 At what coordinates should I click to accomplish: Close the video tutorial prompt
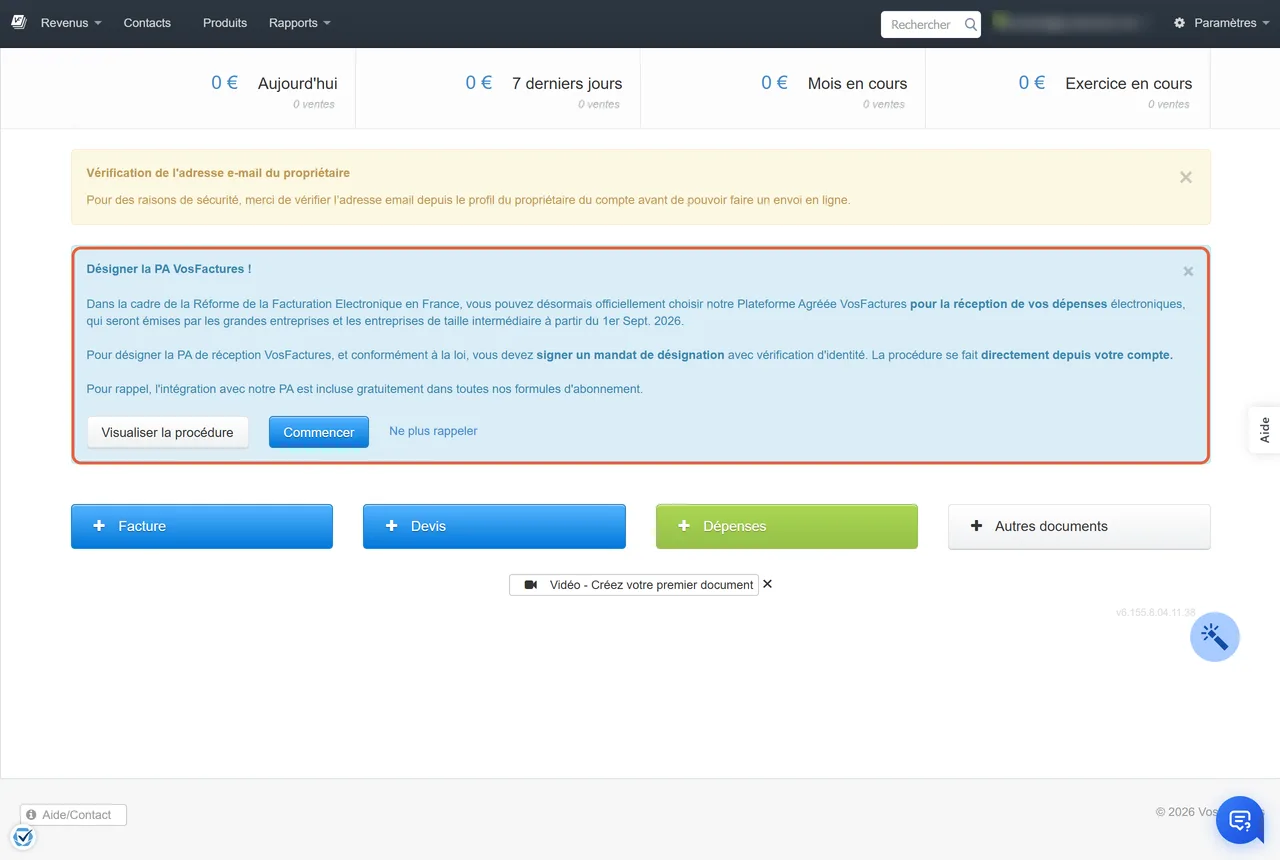click(768, 584)
